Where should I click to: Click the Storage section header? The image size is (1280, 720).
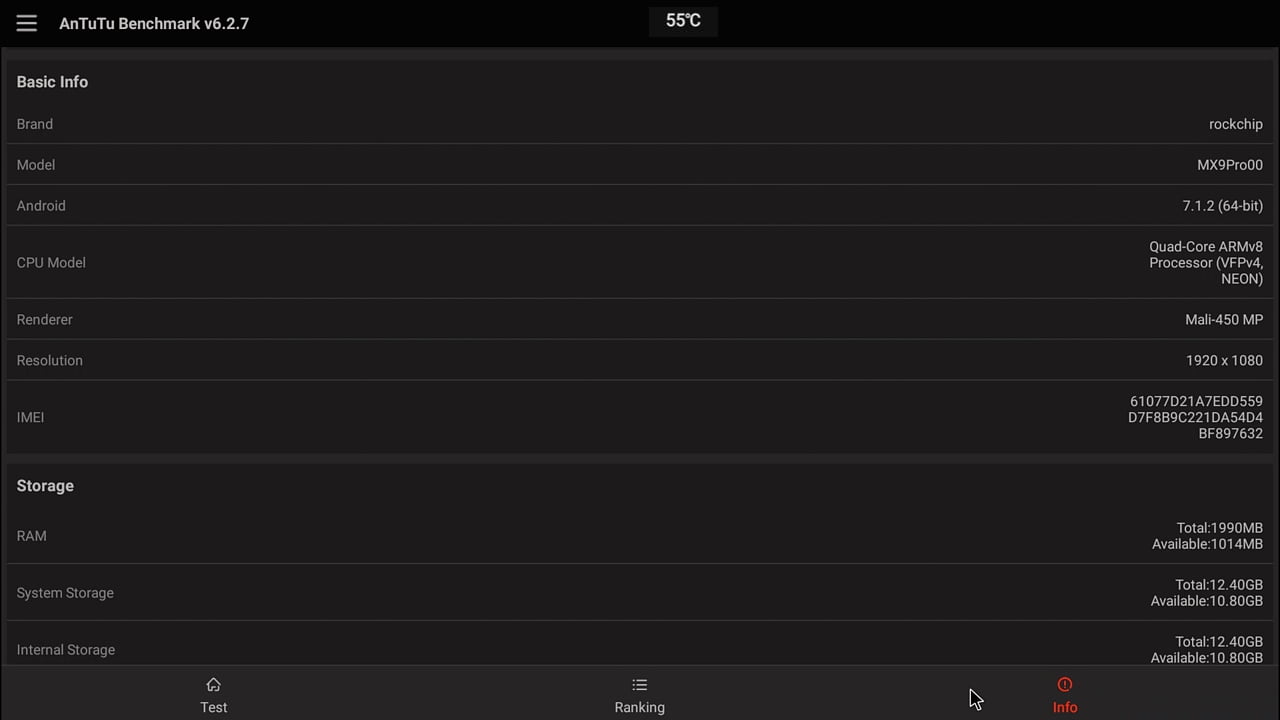(x=45, y=486)
